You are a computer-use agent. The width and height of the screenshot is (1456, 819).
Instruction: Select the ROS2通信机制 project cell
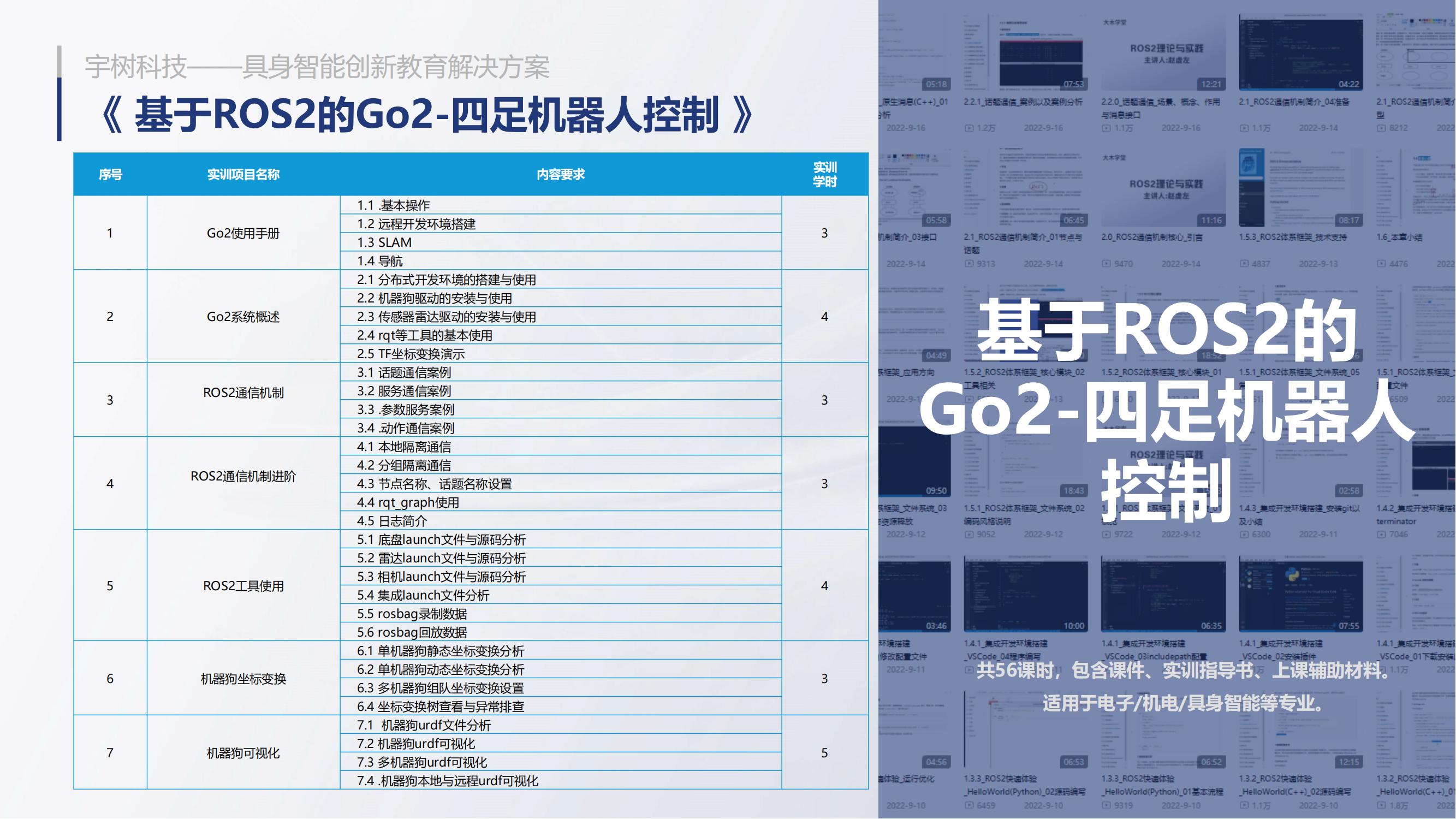(x=243, y=400)
